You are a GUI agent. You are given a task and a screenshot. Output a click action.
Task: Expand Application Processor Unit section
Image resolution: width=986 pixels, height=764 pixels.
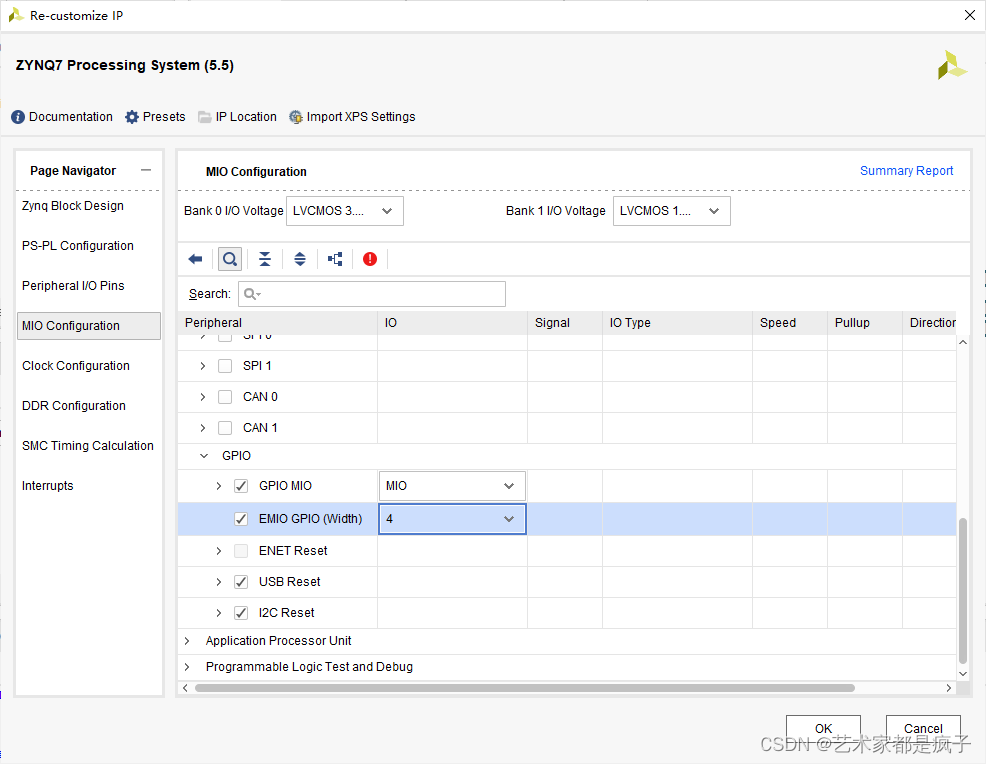187,641
